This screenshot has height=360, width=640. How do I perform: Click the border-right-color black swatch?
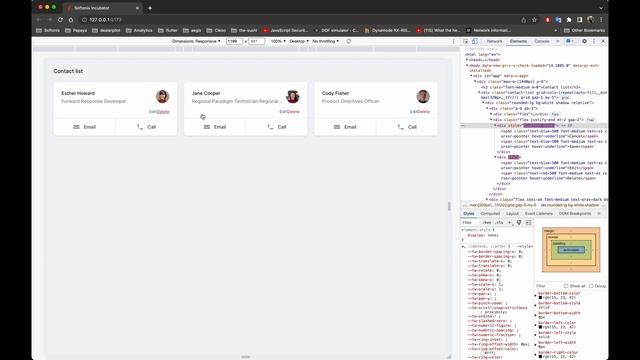pyautogui.click(x=540, y=356)
